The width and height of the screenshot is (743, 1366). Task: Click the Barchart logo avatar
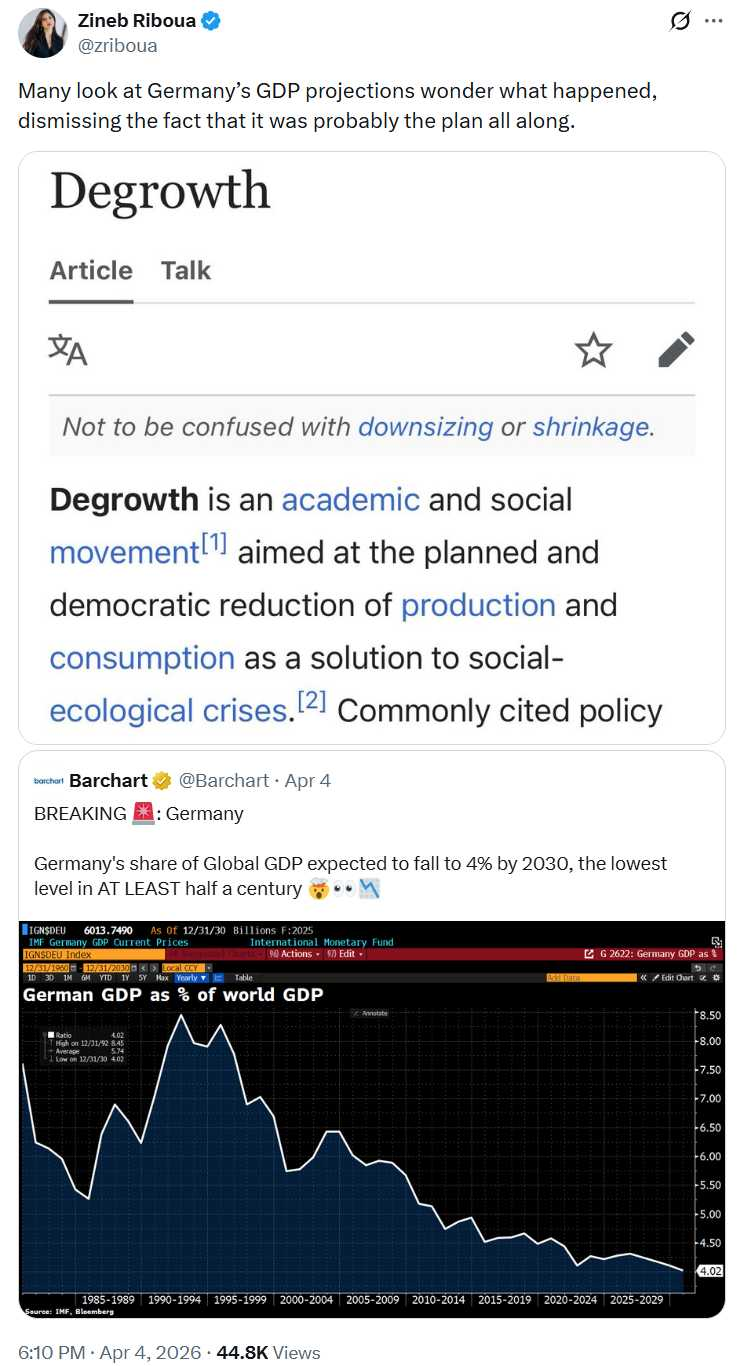48,781
